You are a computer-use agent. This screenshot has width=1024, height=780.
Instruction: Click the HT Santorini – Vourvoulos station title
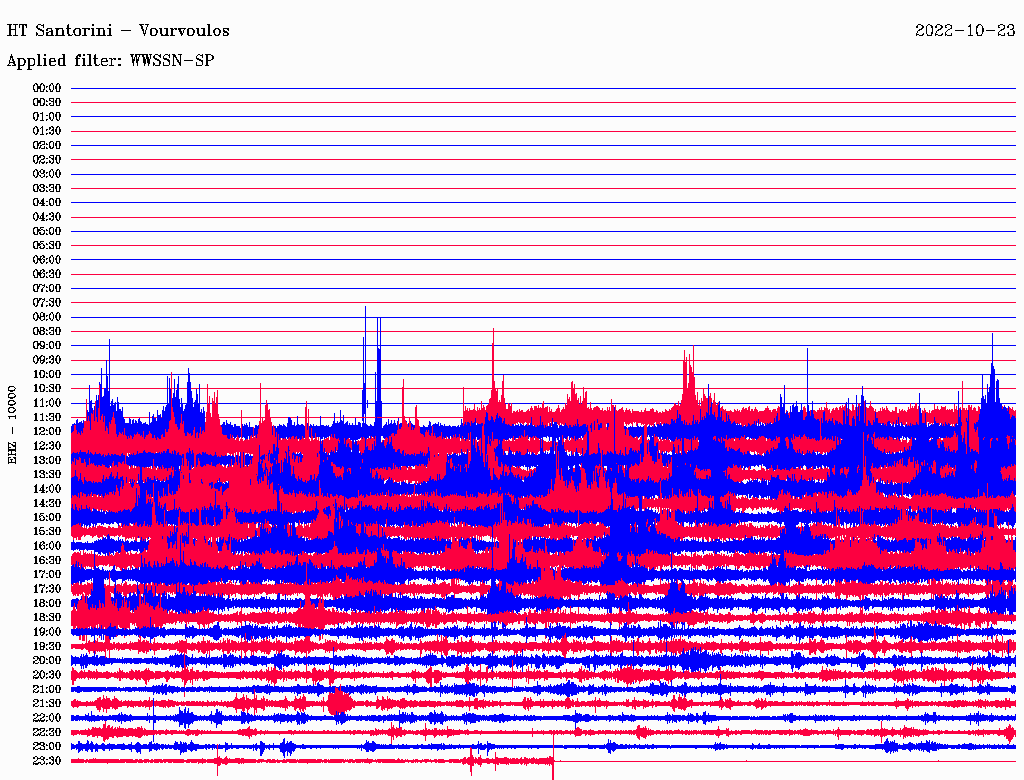click(x=118, y=31)
